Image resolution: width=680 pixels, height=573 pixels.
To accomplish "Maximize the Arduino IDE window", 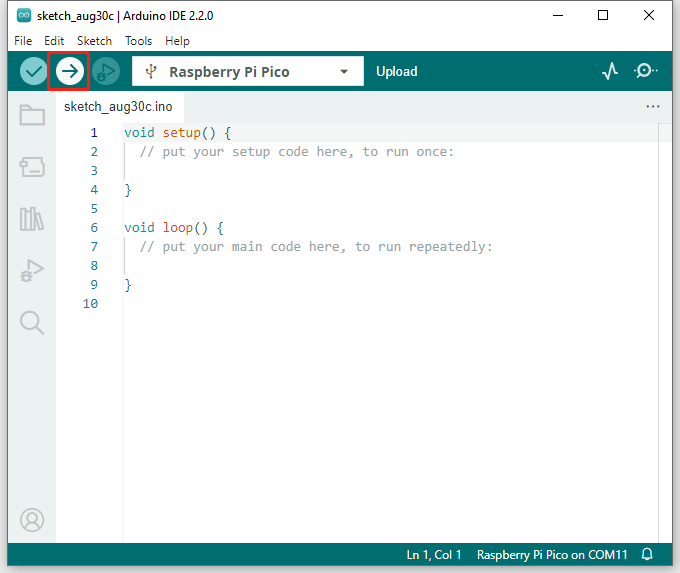I will click(x=603, y=16).
